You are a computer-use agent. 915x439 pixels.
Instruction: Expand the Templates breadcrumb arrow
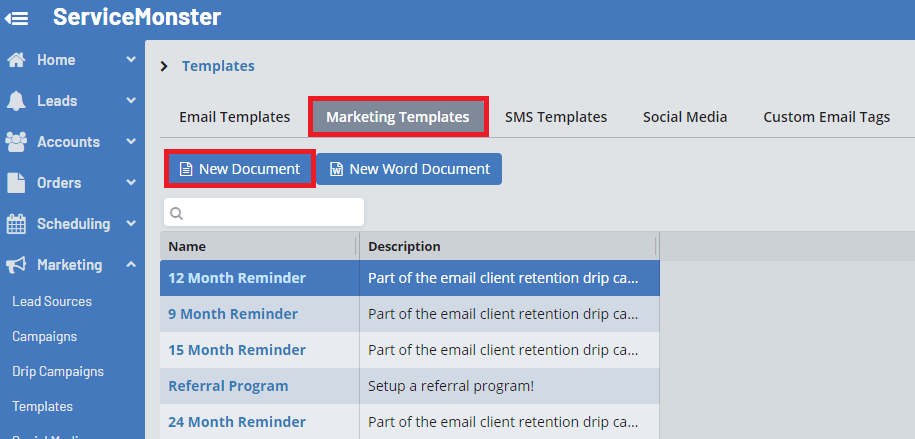coord(165,67)
